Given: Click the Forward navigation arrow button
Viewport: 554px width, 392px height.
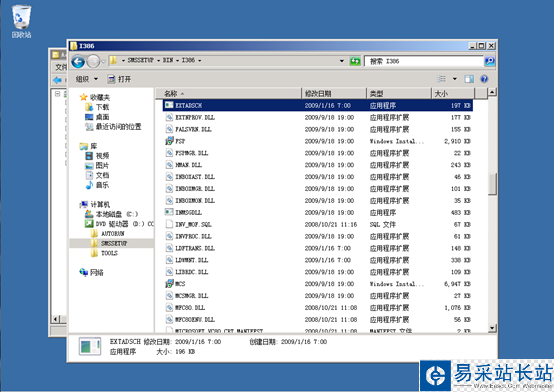Looking at the screenshot, I should pos(93,62).
